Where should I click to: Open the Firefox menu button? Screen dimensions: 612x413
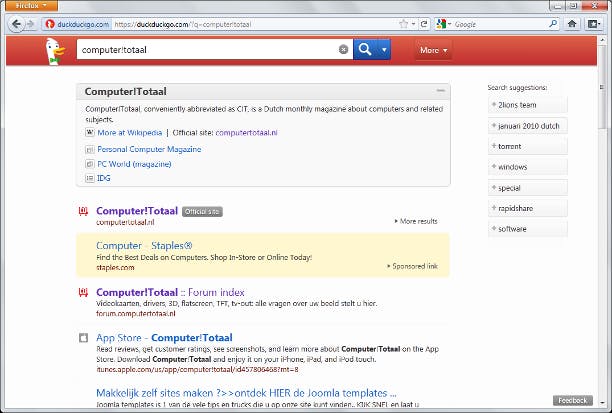pyautogui.click(x=32, y=5)
